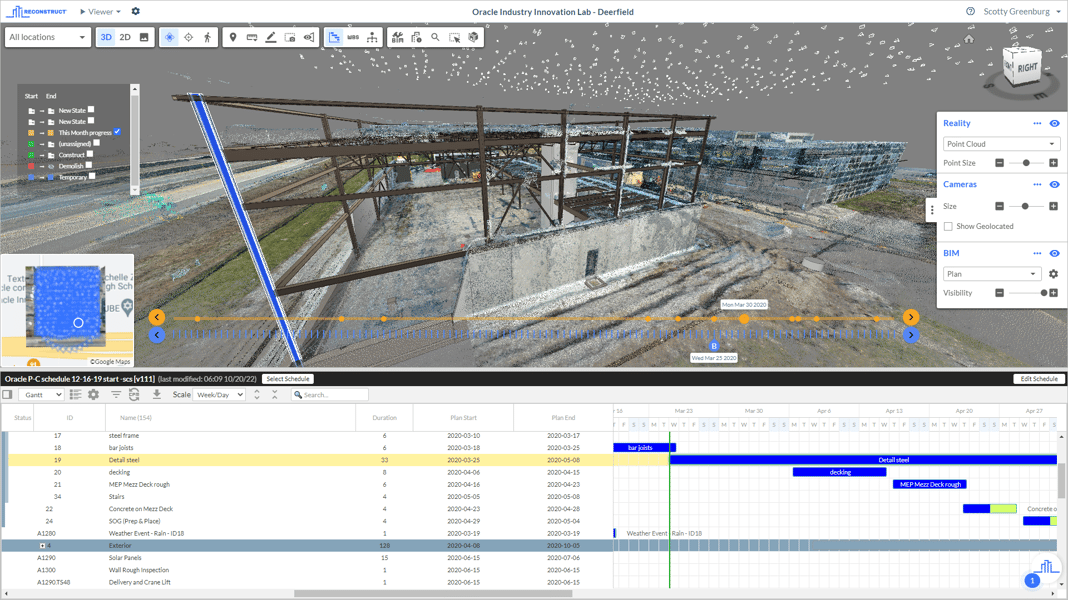Click the export download icon in schedule toolbar
Viewport: 1068px width, 600px height.
[x=157, y=394]
